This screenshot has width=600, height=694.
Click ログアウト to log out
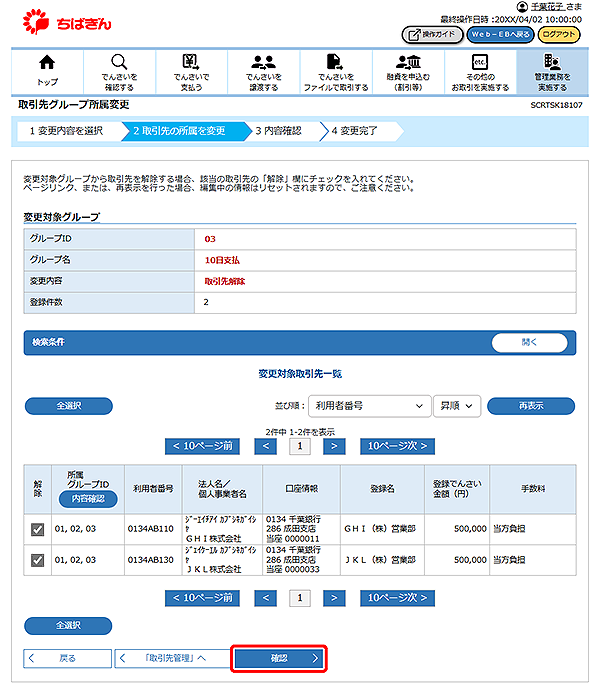point(558,34)
